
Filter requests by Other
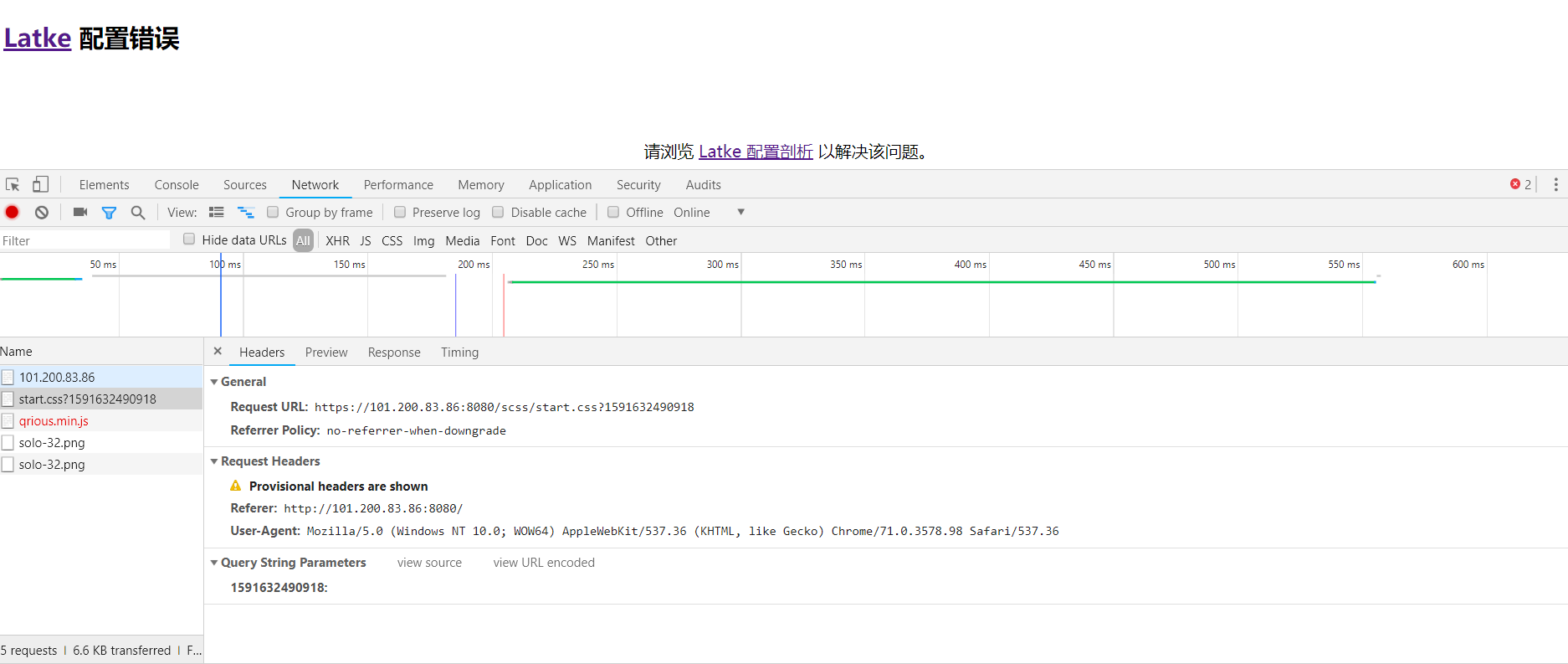point(661,240)
